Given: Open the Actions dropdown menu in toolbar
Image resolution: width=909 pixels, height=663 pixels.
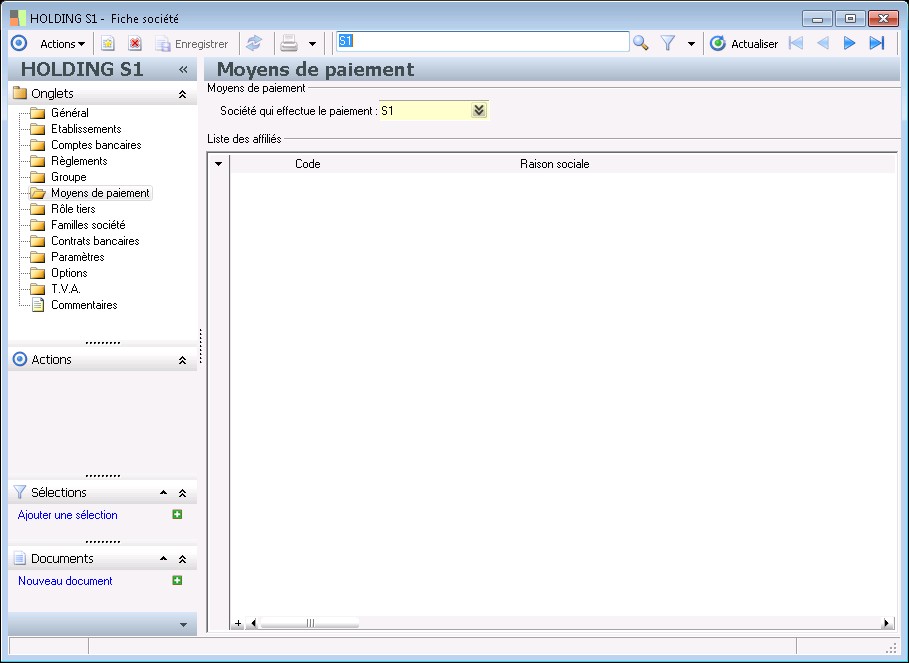Looking at the screenshot, I should (x=62, y=43).
